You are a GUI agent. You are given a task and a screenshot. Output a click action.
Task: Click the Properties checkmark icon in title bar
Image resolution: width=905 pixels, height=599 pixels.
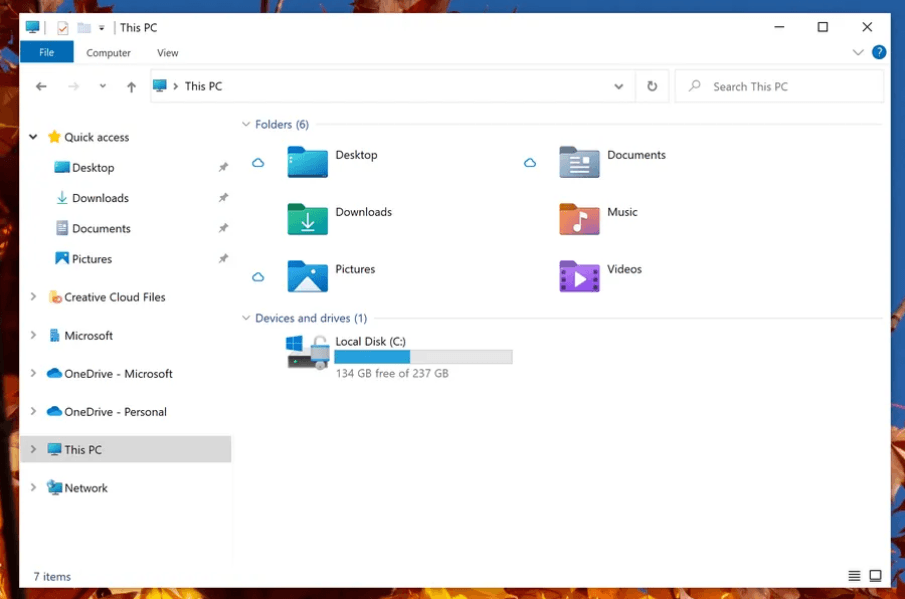coord(63,28)
